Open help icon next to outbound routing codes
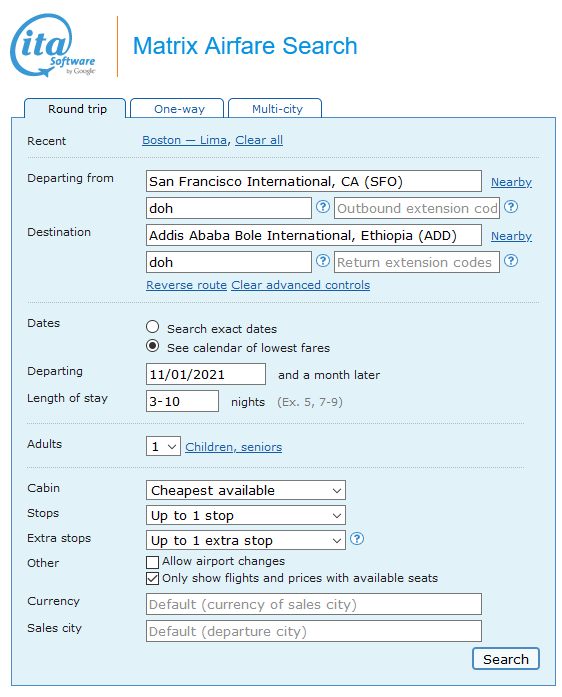562x697 pixels. coord(323,207)
